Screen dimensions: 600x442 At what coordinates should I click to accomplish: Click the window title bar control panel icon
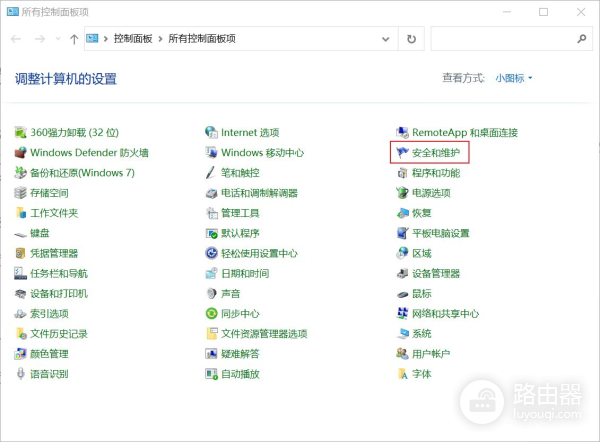click(13, 11)
